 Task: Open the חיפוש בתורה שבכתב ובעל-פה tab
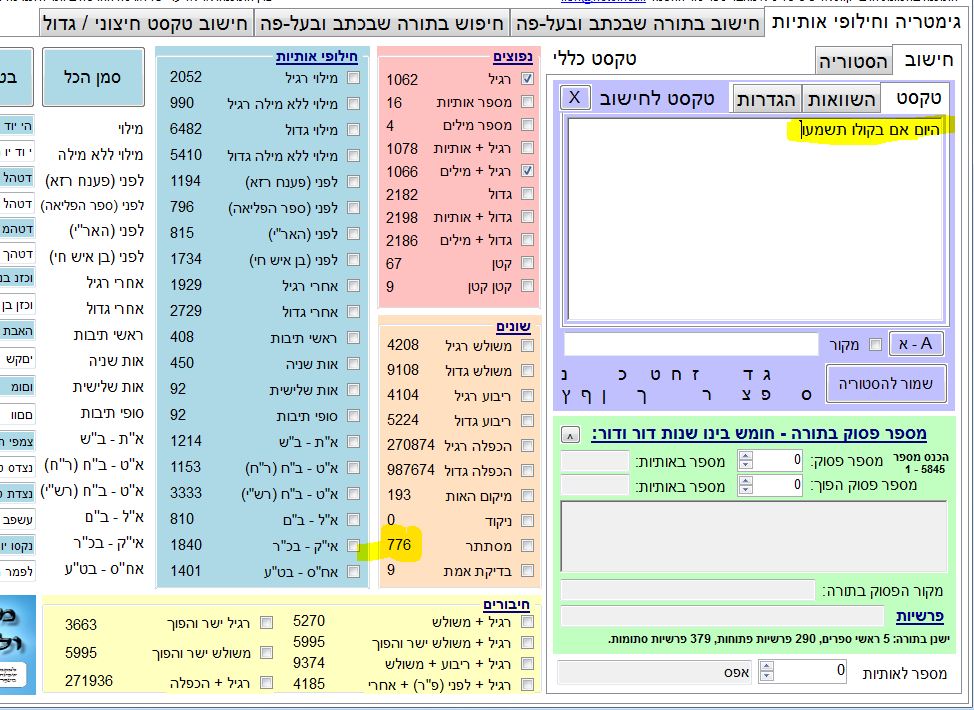(383, 22)
